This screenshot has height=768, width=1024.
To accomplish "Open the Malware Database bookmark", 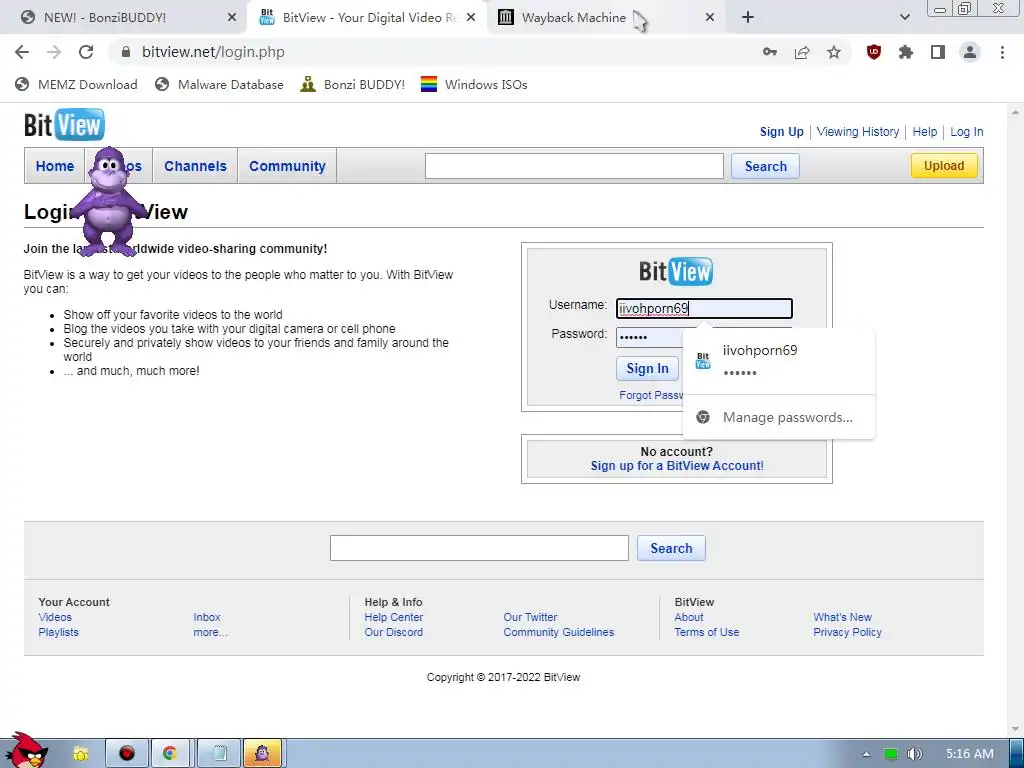I will pos(219,84).
